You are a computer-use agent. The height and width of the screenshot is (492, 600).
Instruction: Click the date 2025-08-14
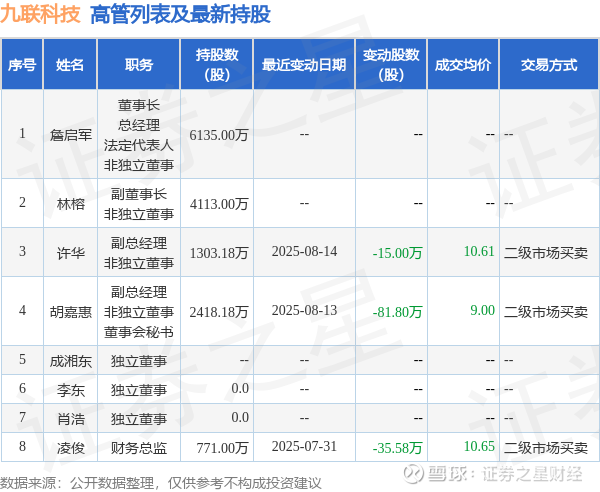tap(304, 251)
